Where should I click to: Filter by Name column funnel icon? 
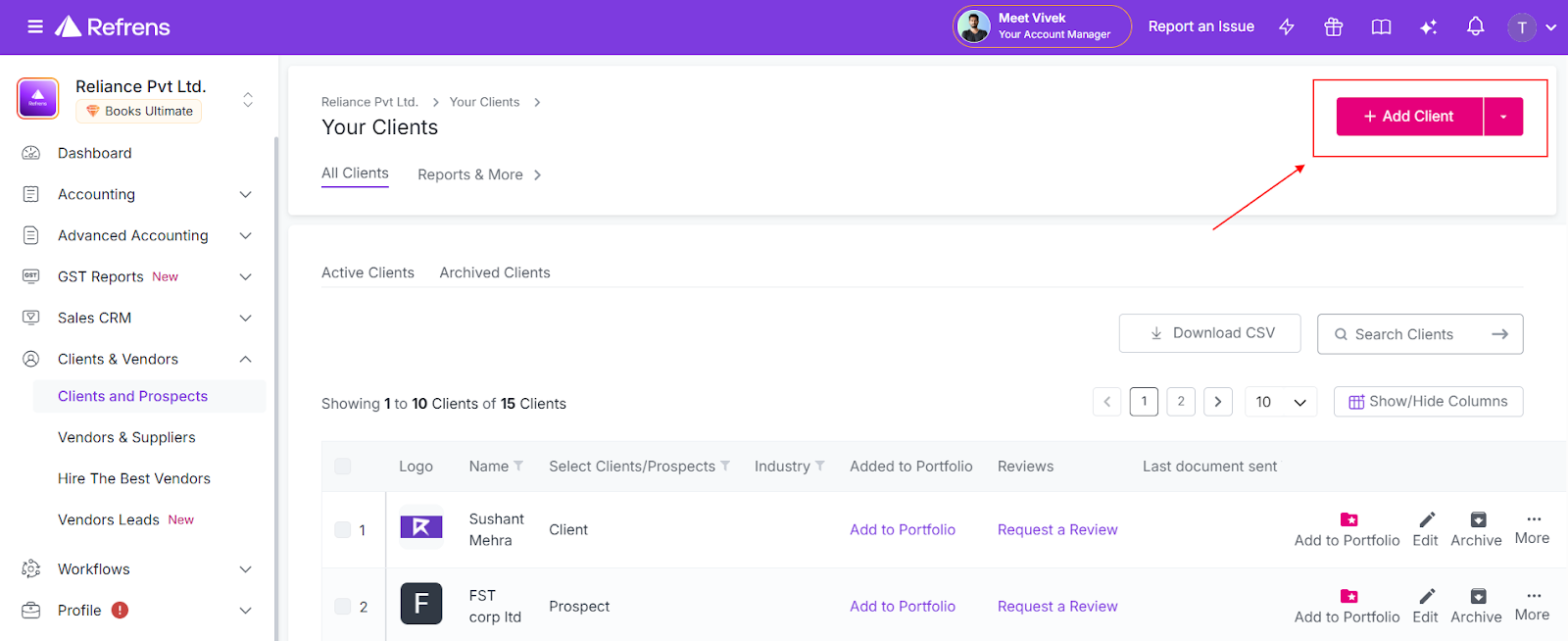pyautogui.click(x=518, y=466)
